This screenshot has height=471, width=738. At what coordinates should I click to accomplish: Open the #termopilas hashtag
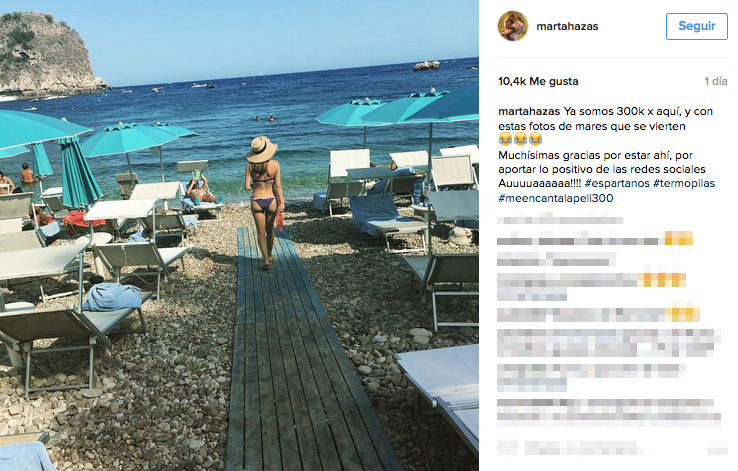coord(683,184)
